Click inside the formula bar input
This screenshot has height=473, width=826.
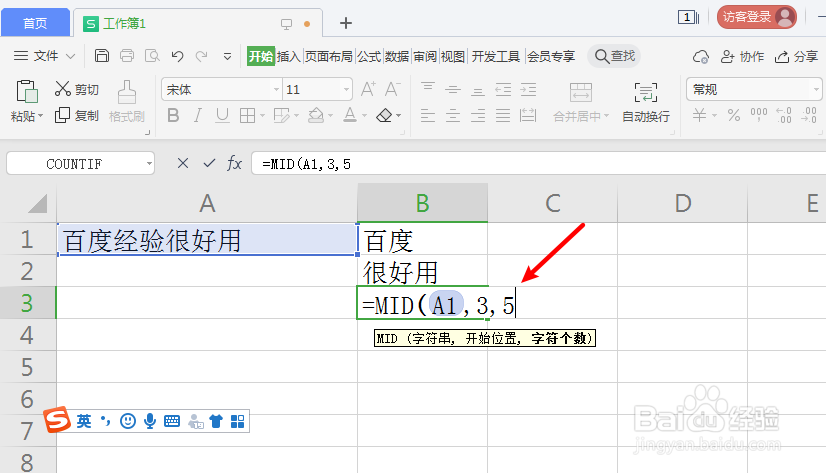(538, 163)
